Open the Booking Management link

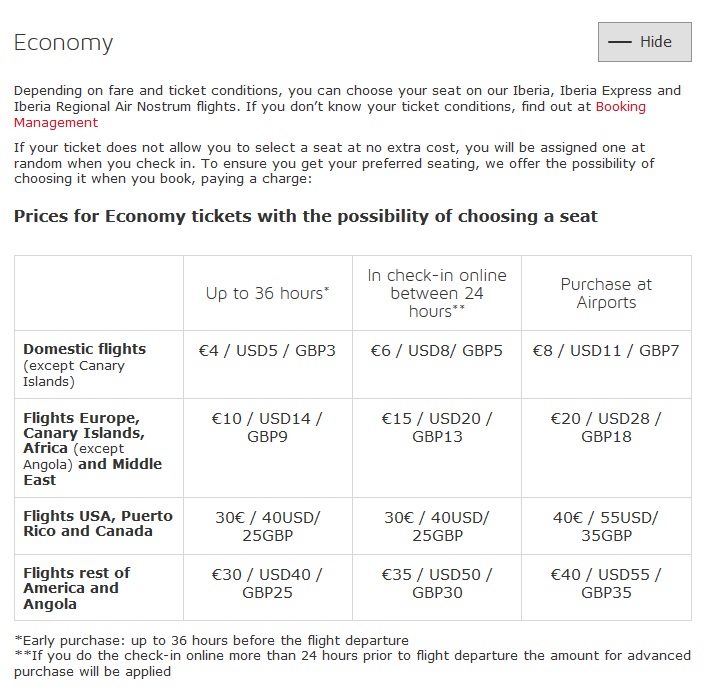pyautogui.click(x=329, y=115)
